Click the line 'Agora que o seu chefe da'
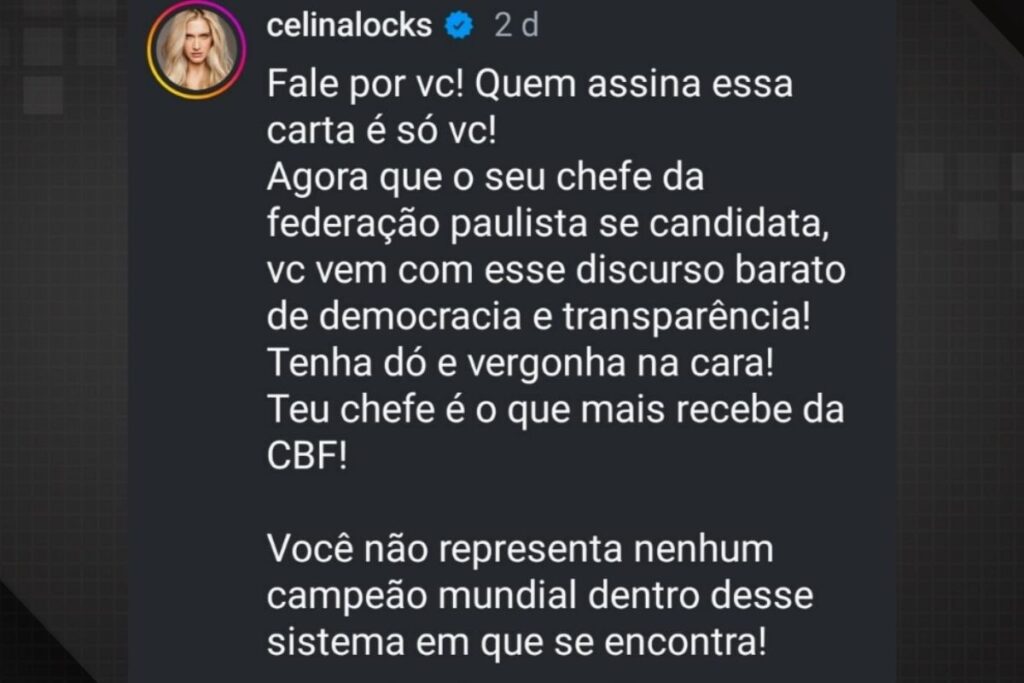Viewport: 1024px width, 683px height. click(485, 177)
